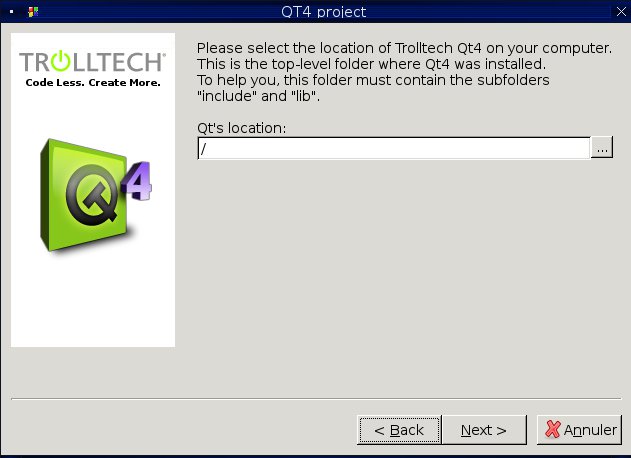Click the green power symbol in Trolltech
This screenshot has width=631, height=458.
tap(60, 61)
